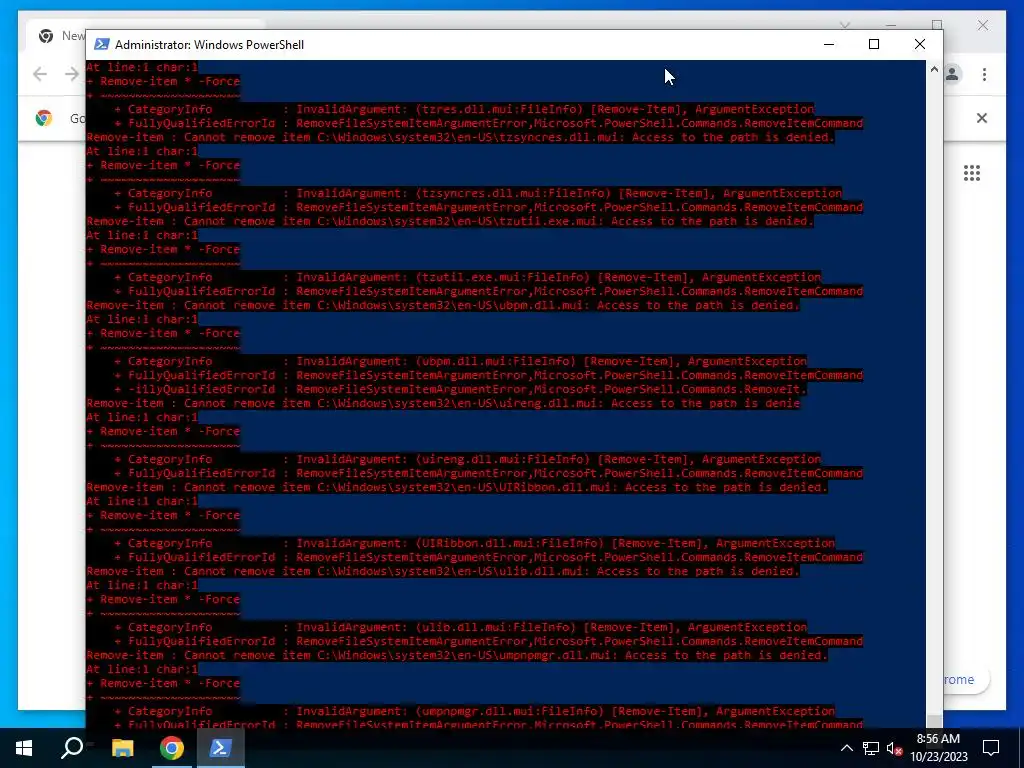Image resolution: width=1024 pixels, height=768 pixels.
Task: Click the CategoryInfo line for UIRibbon.dll.mui
Action: pos(475,543)
